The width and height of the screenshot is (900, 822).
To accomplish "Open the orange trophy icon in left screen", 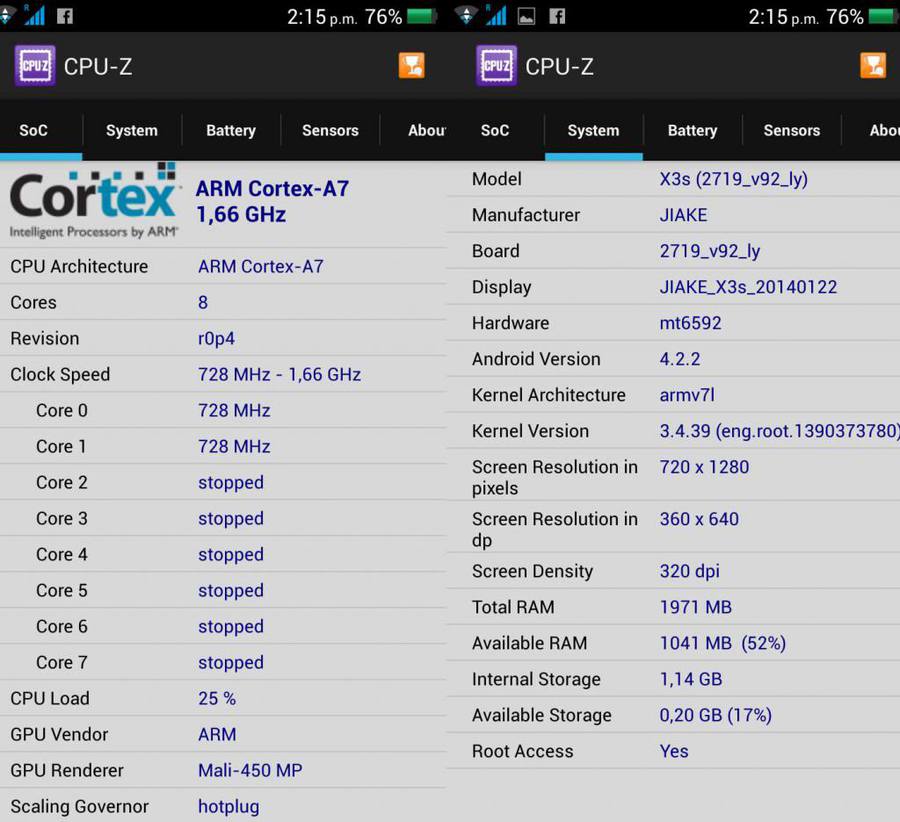I will pos(412,65).
